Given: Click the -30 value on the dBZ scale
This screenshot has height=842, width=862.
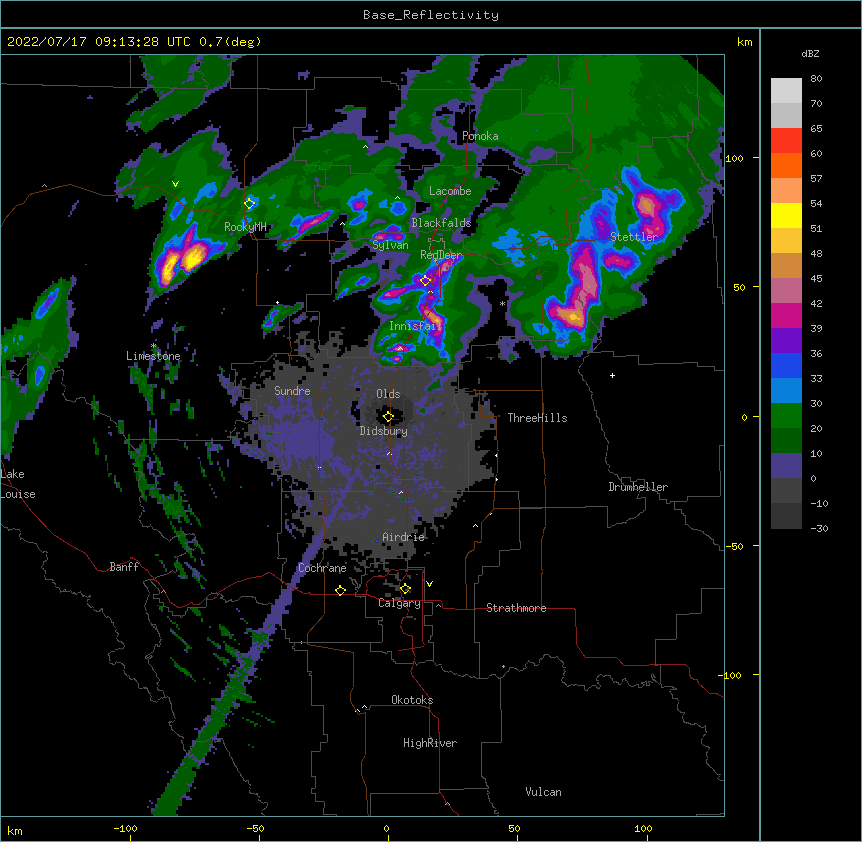Looking at the screenshot, I should [819, 528].
